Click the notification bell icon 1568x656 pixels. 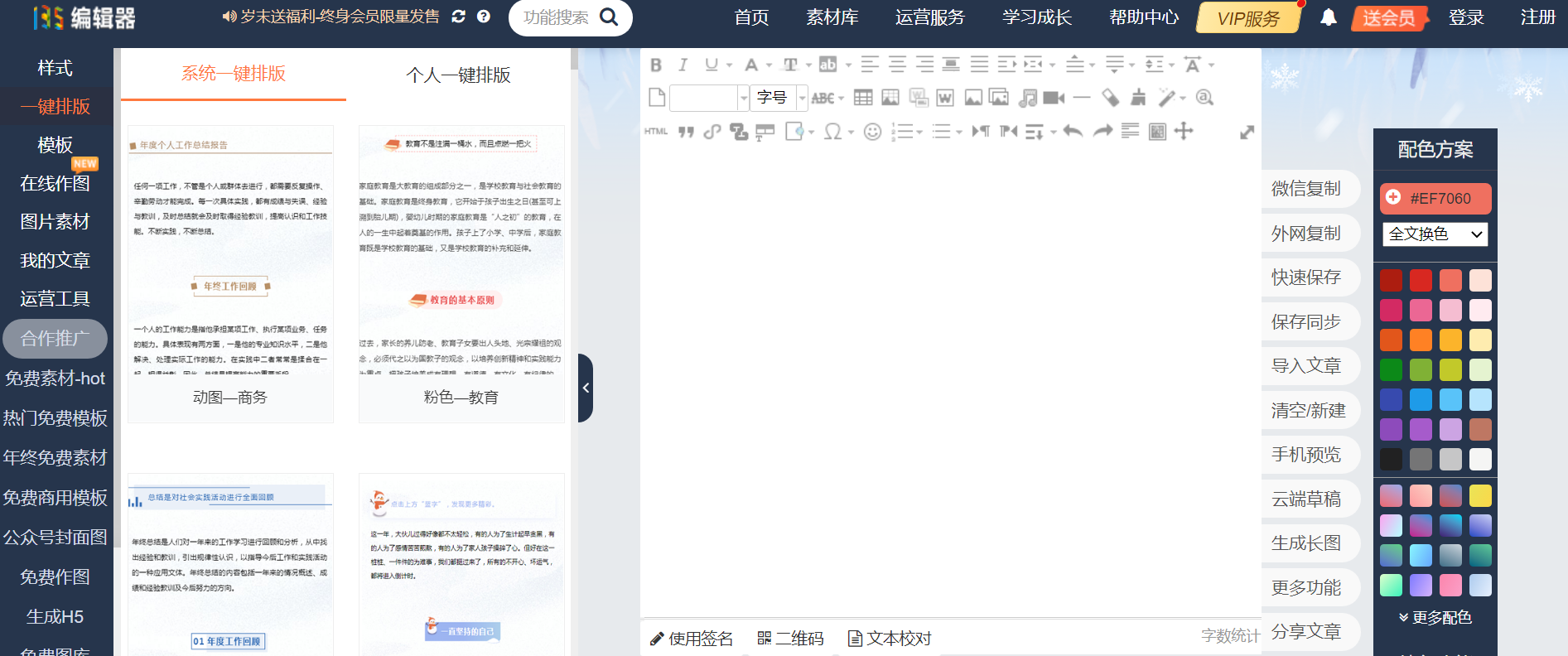[1328, 17]
